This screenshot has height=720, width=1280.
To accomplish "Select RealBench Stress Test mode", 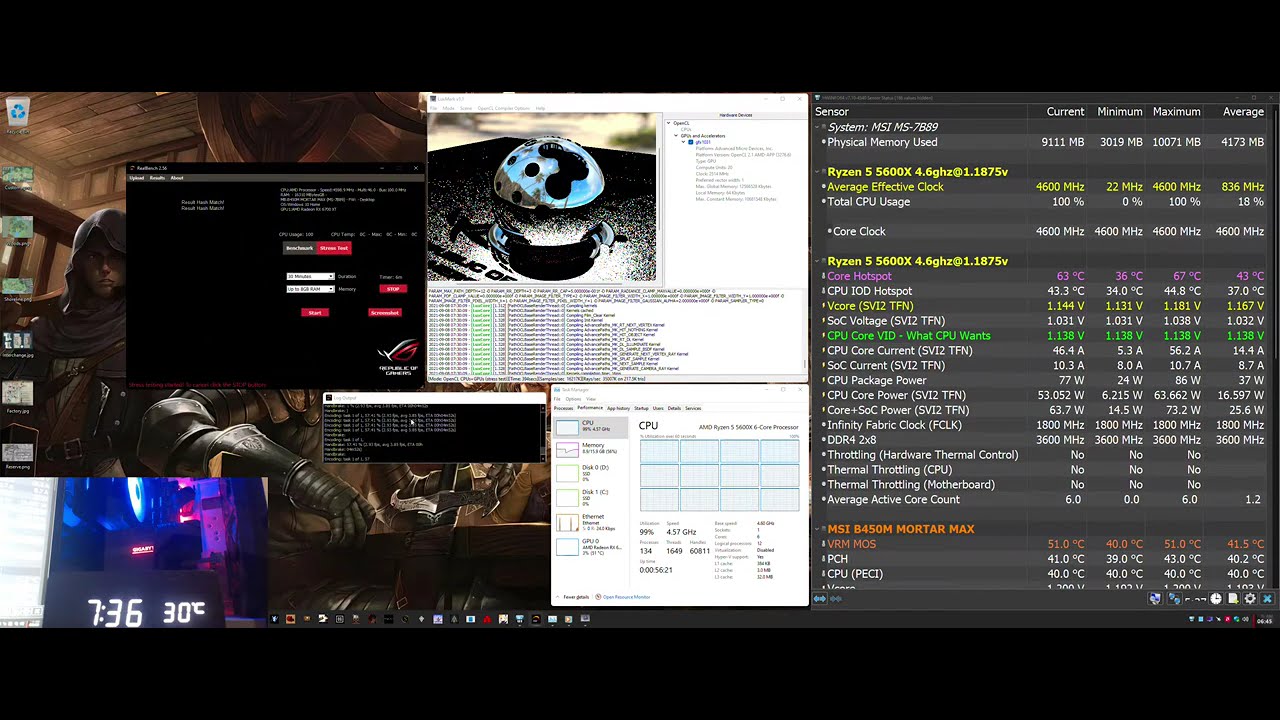I will [334, 248].
